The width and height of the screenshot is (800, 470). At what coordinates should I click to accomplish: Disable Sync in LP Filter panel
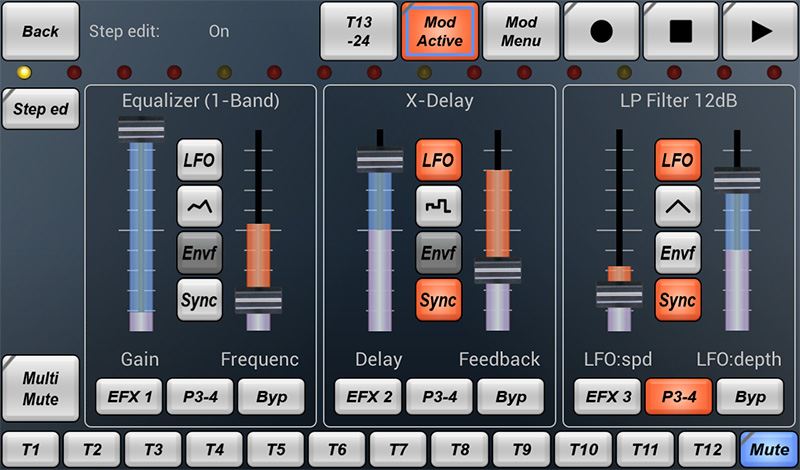677,300
